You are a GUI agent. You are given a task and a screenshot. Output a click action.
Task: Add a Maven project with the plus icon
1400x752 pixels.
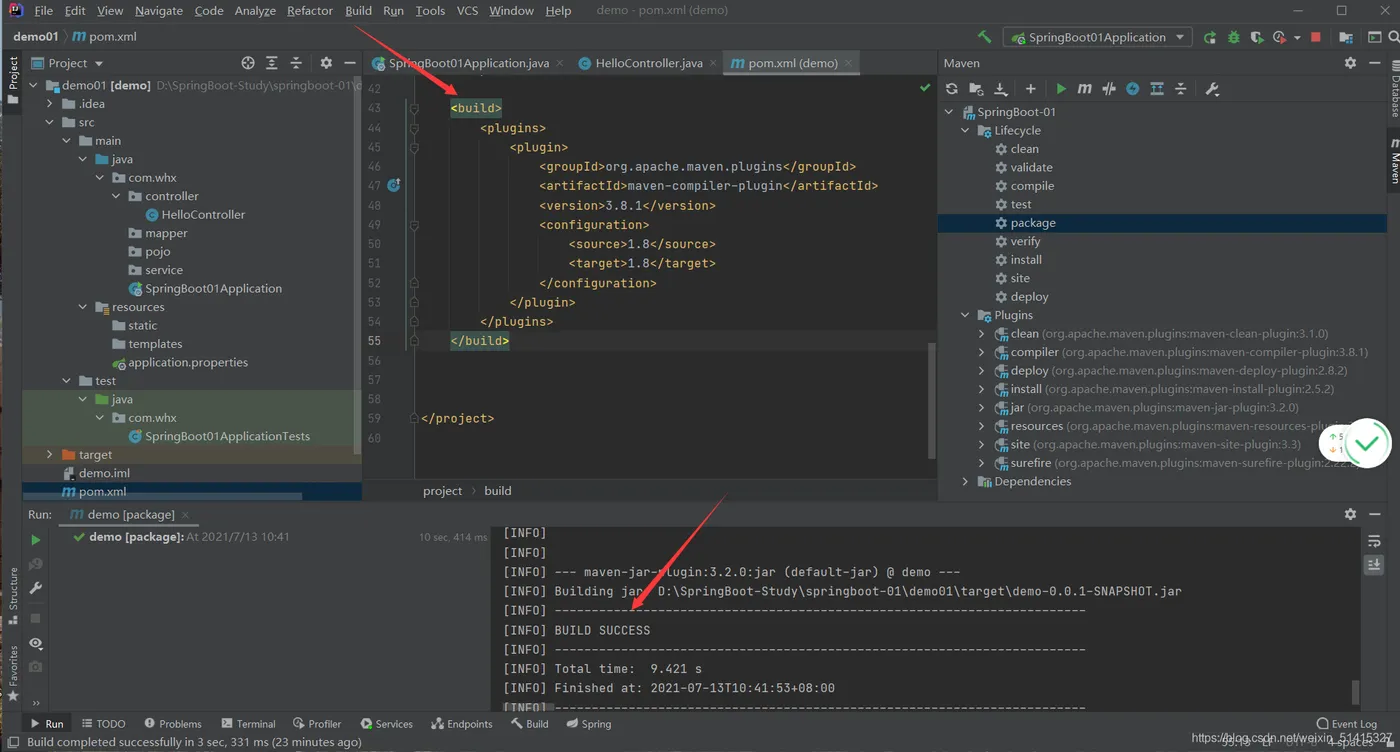[1030, 89]
